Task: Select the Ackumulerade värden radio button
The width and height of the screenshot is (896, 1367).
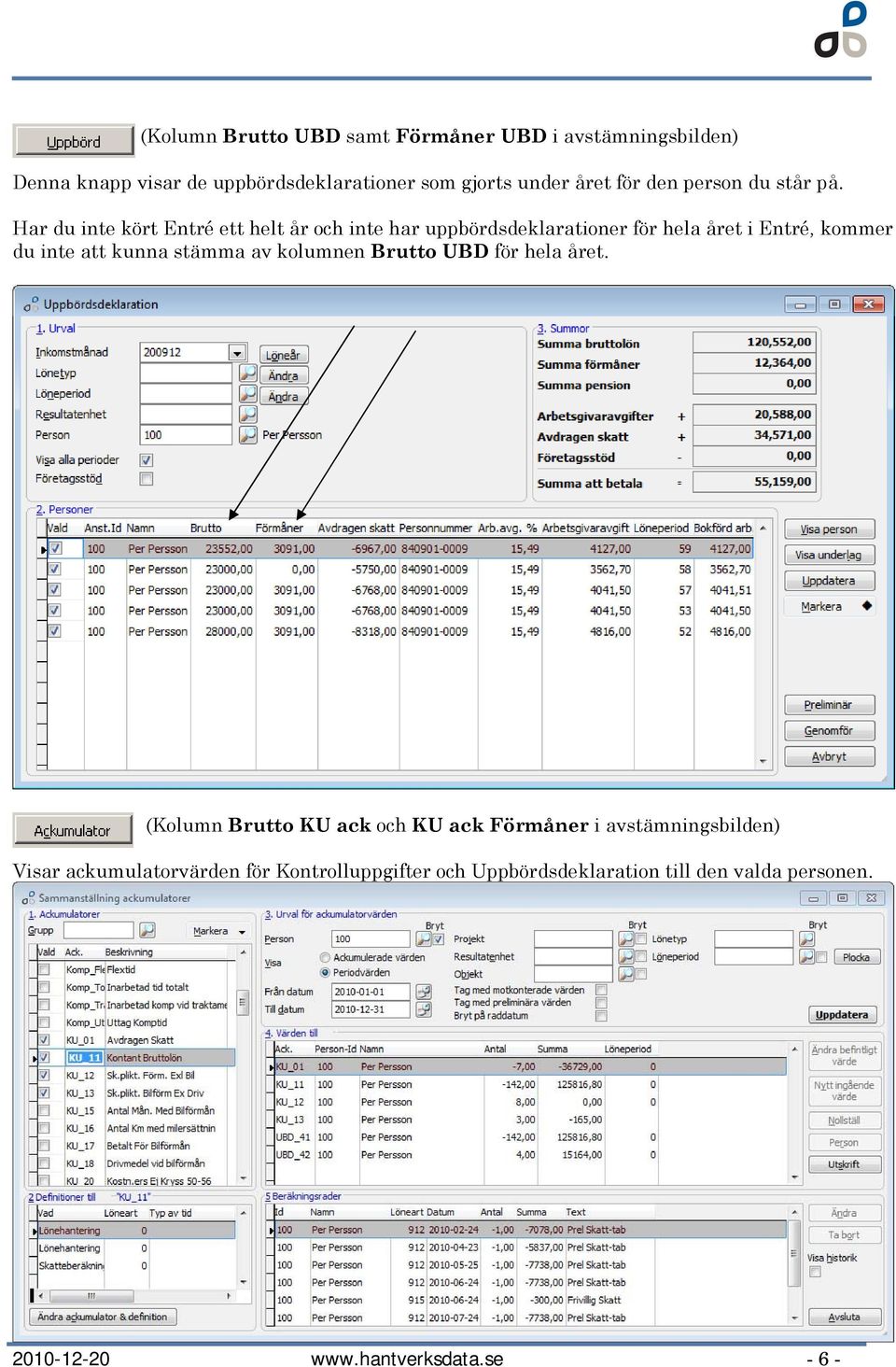Action: coord(325,957)
